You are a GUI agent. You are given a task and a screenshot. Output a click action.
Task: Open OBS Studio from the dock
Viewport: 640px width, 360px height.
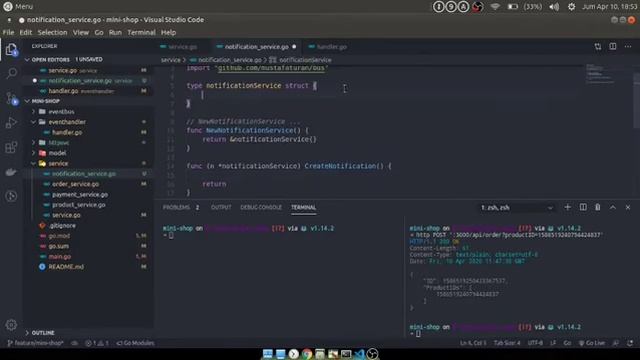pos(372,354)
